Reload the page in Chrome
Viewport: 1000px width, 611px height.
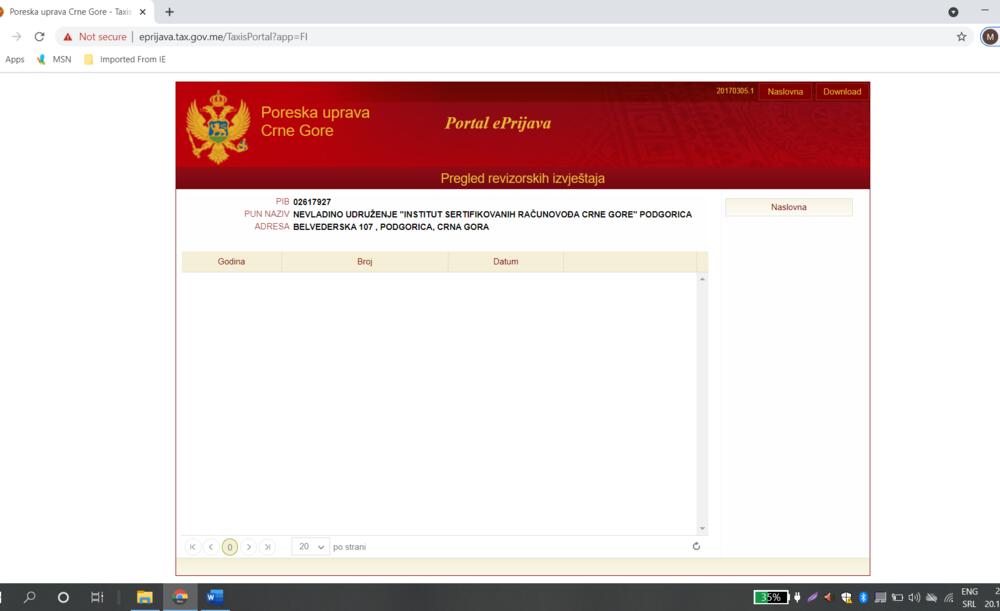pos(39,36)
